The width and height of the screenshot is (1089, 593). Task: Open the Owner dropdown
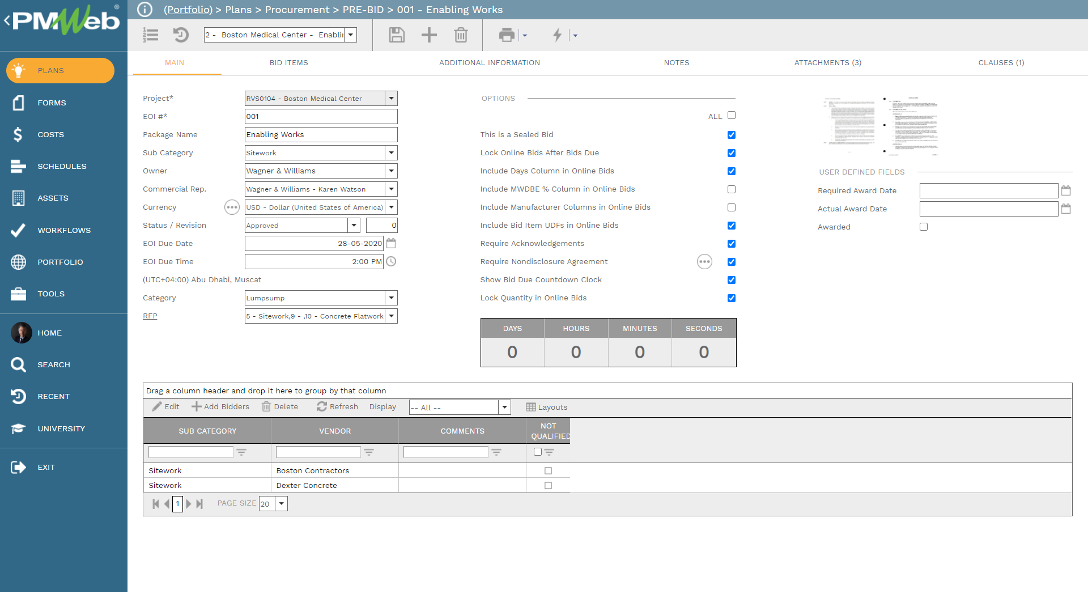tap(391, 171)
